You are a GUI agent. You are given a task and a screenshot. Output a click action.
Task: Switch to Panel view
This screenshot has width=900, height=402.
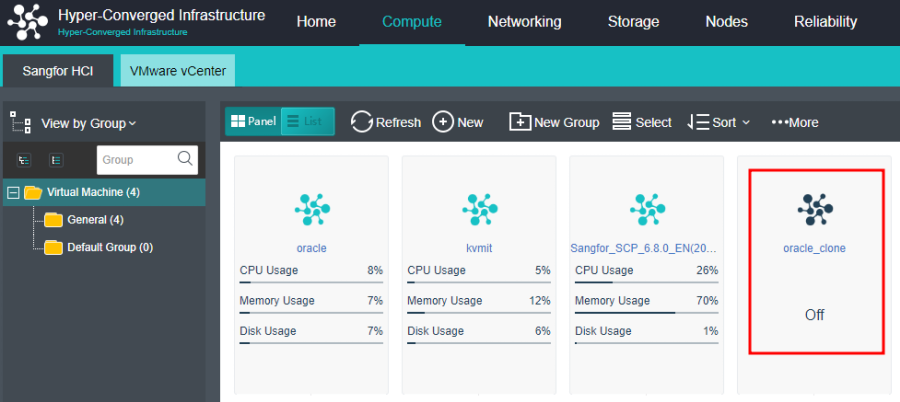click(253, 121)
